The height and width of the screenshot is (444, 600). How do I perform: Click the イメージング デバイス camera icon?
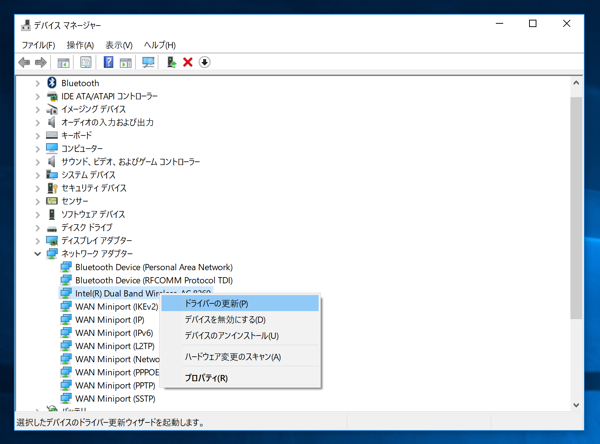(52, 109)
